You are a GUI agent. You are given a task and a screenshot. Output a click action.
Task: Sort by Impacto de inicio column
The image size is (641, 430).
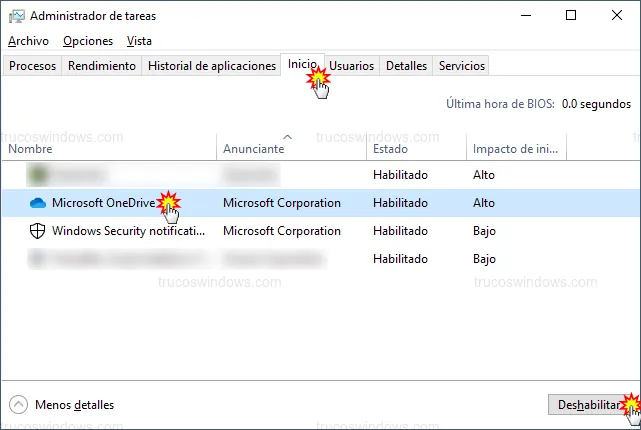(515, 148)
